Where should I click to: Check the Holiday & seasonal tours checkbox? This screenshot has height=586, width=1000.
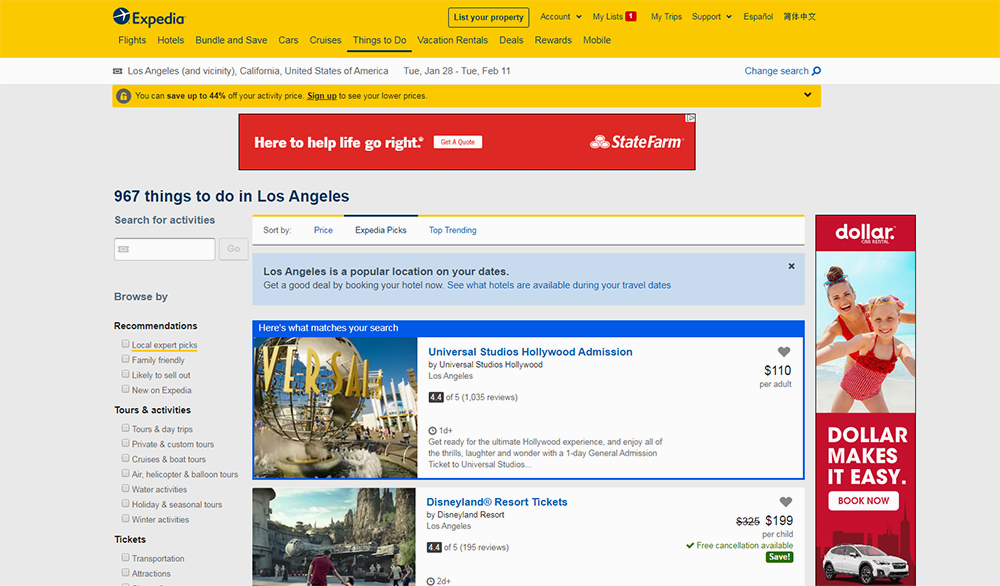tap(126, 503)
